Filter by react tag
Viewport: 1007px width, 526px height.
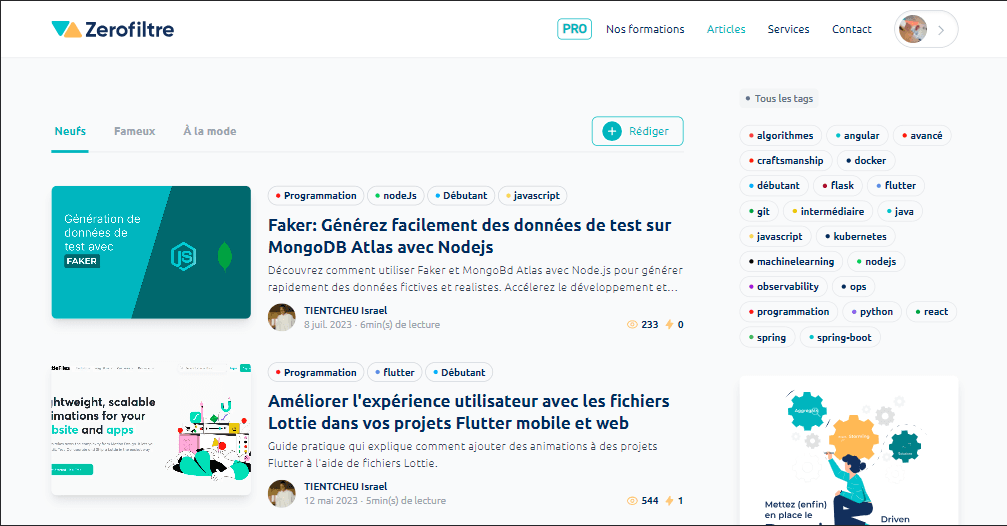[932, 311]
